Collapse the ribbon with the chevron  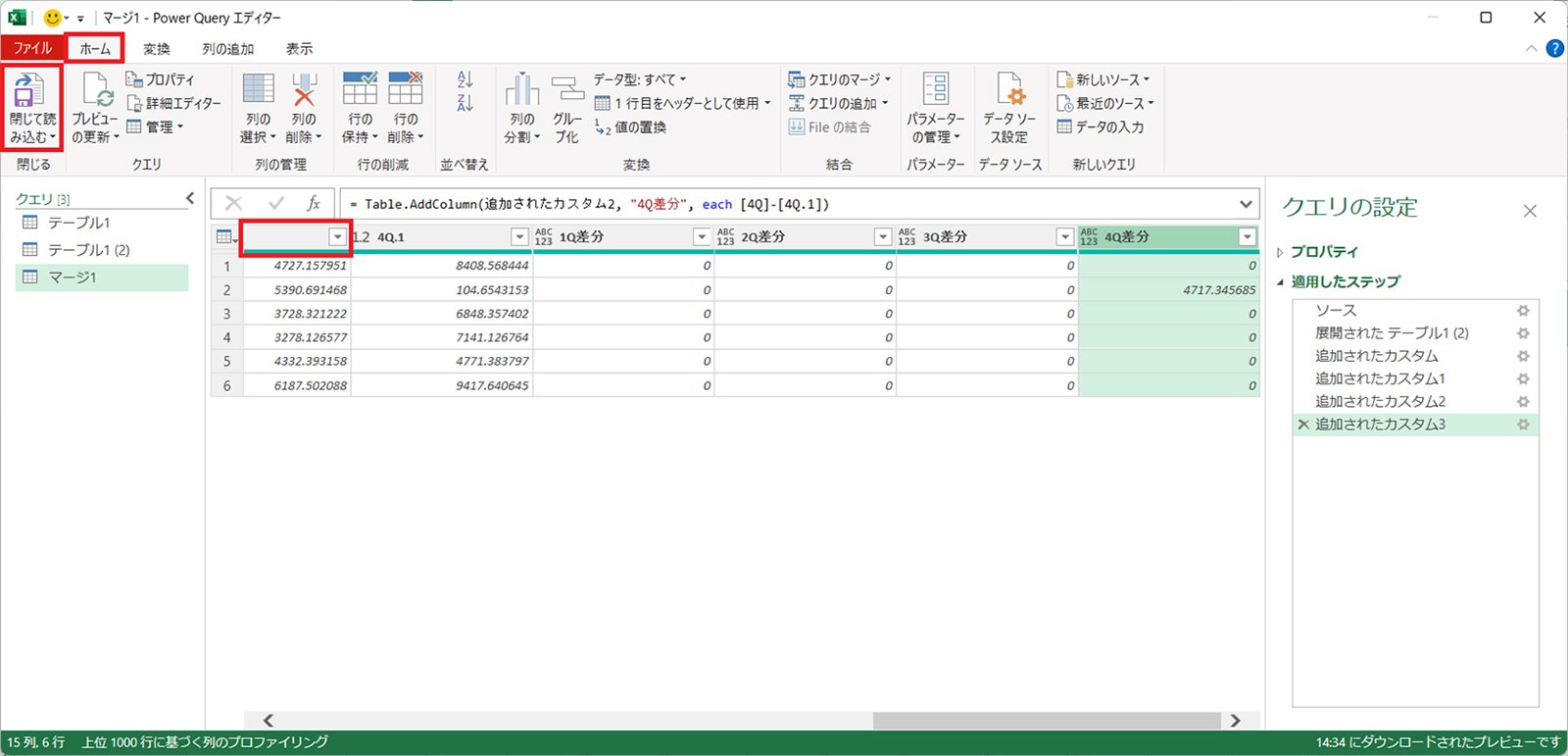pos(1531,48)
